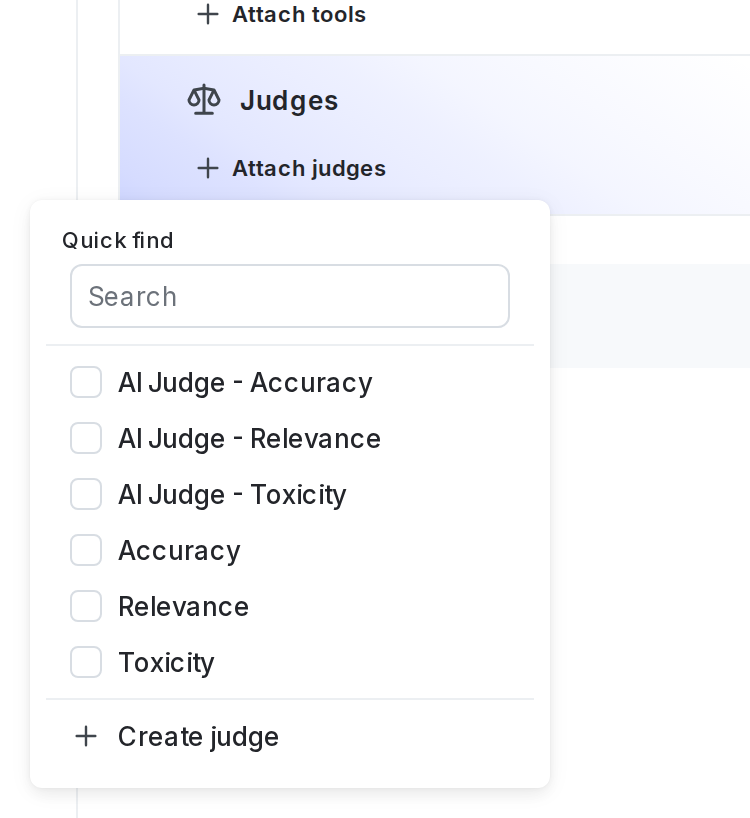The height and width of the screenshot is (818, 750).
Task: Select the Quick find header area
Action: (x=118, y=241)
